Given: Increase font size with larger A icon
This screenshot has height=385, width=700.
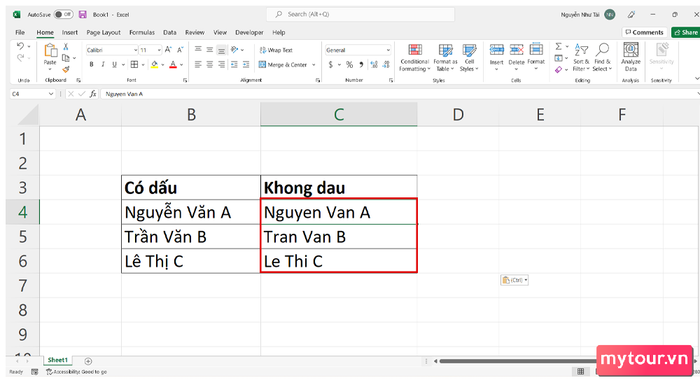Looking at the screenshot, I should [x=168, y=50].
